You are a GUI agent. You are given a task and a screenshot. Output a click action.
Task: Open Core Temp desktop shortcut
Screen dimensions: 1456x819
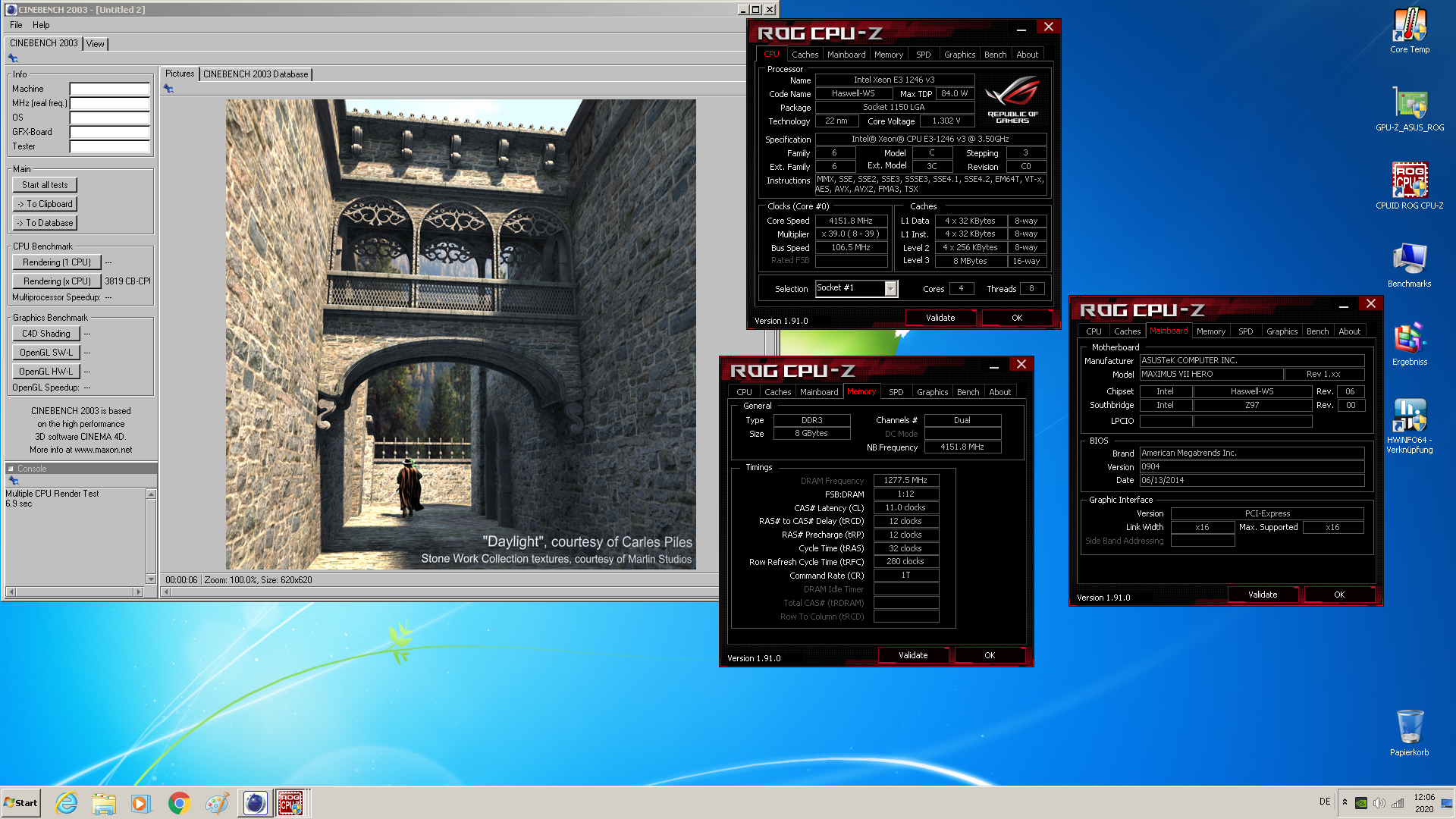point(1409,30)
